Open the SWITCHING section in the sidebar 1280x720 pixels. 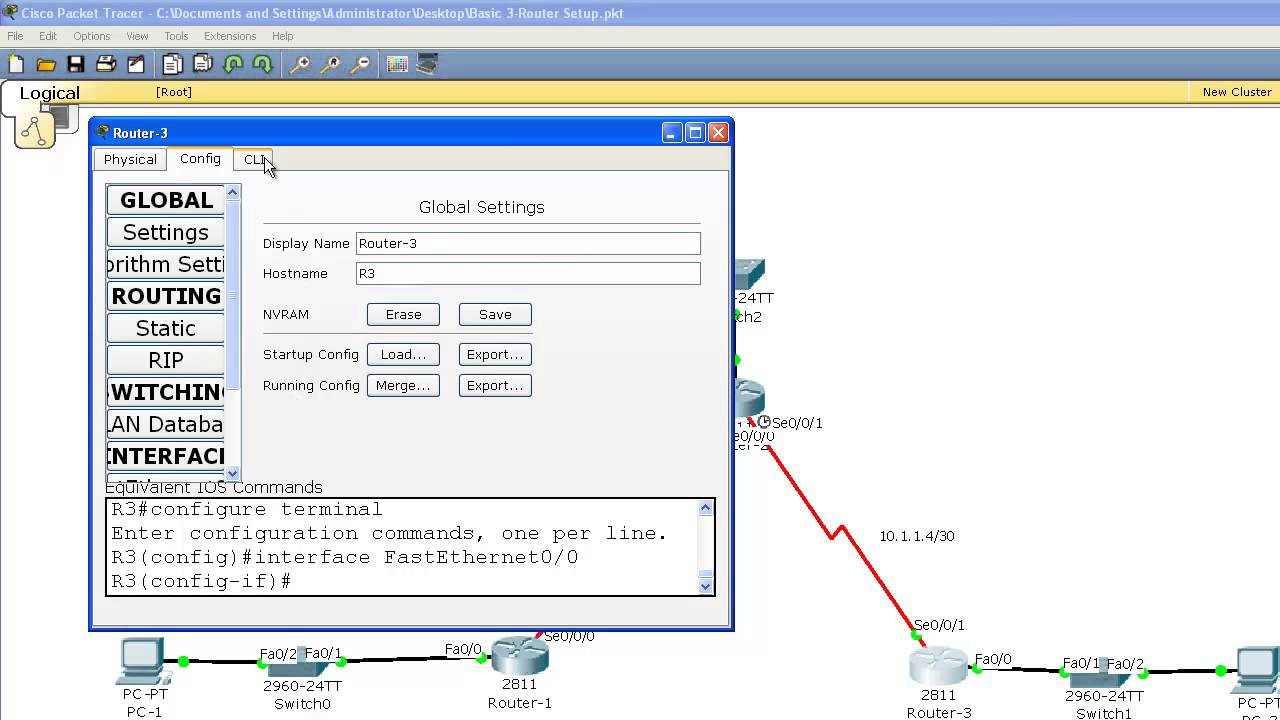click(x=166, y=392)
